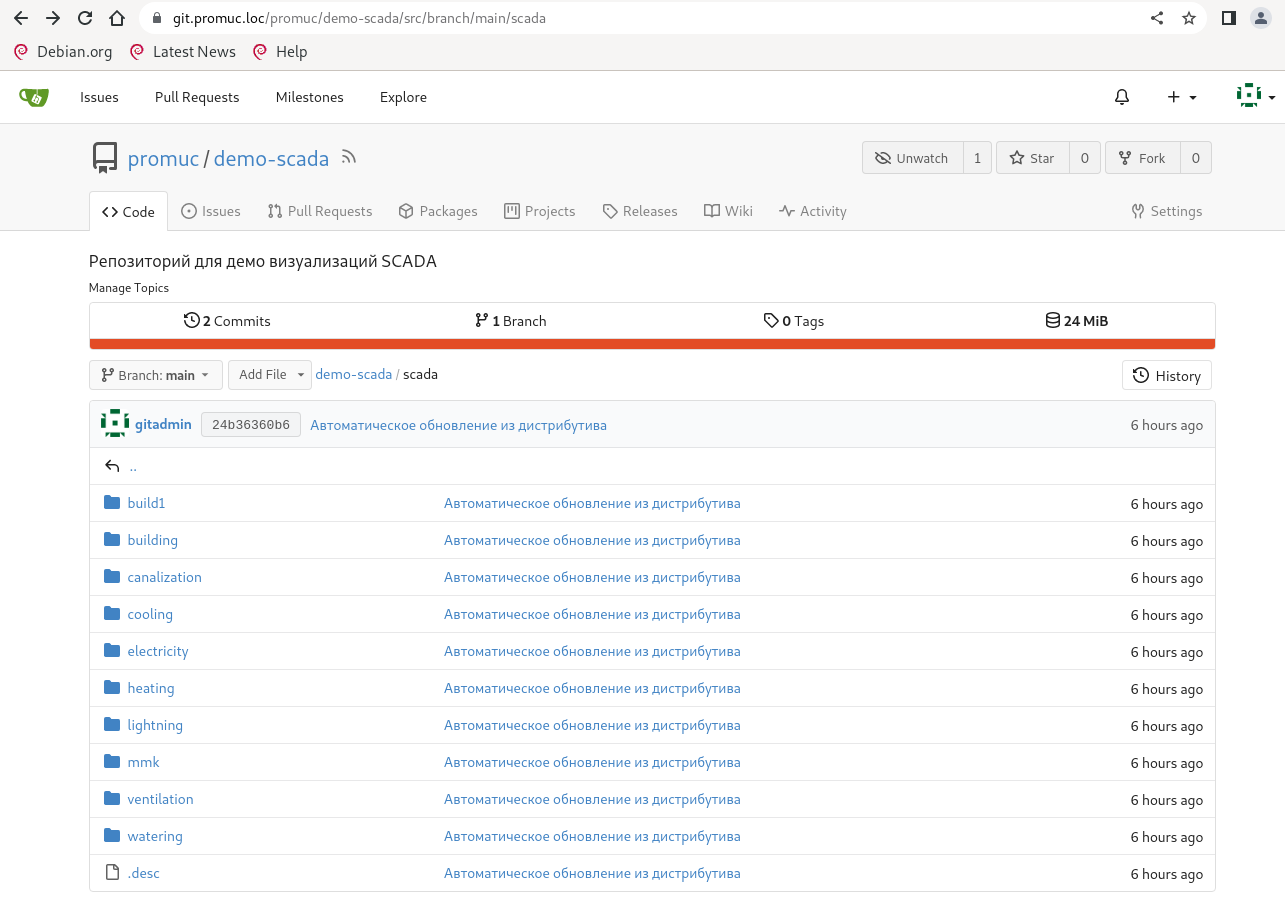The width and height of the screenshot is (1285, 902).
Task: Click the browser share icon
Action: (1157, 18)
